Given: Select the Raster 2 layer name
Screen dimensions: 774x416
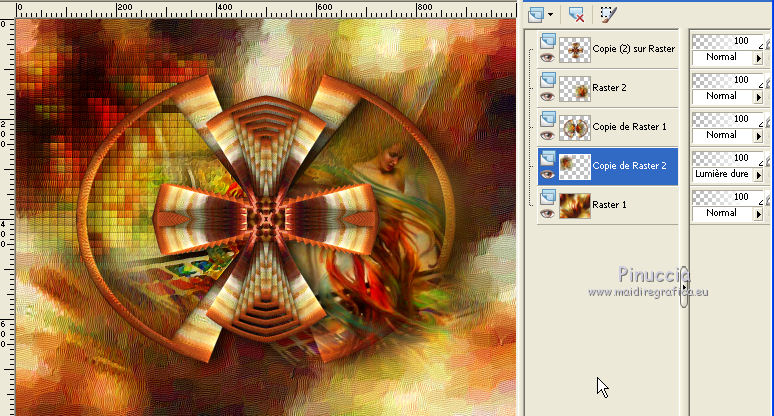Looking at the screenshot, I should coord(609,87).
